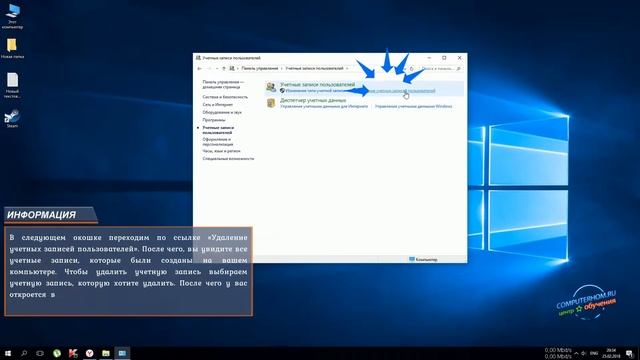Switch input language ENG indicator

click(x=594, y=353)
